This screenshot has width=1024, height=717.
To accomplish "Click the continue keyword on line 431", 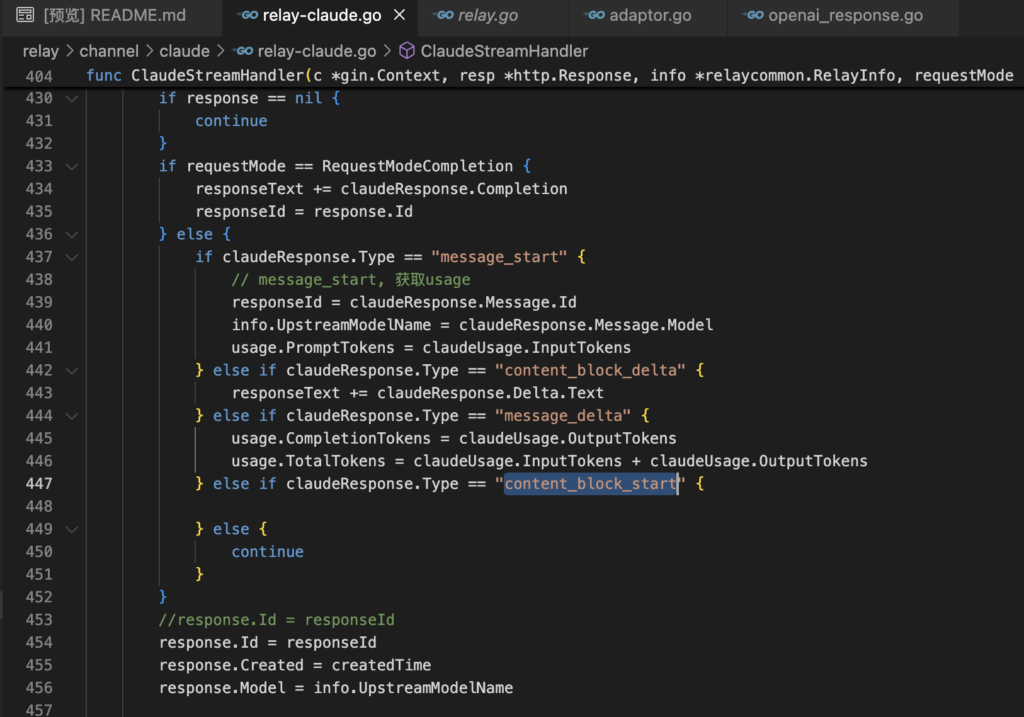I will [x=231, y=121].
